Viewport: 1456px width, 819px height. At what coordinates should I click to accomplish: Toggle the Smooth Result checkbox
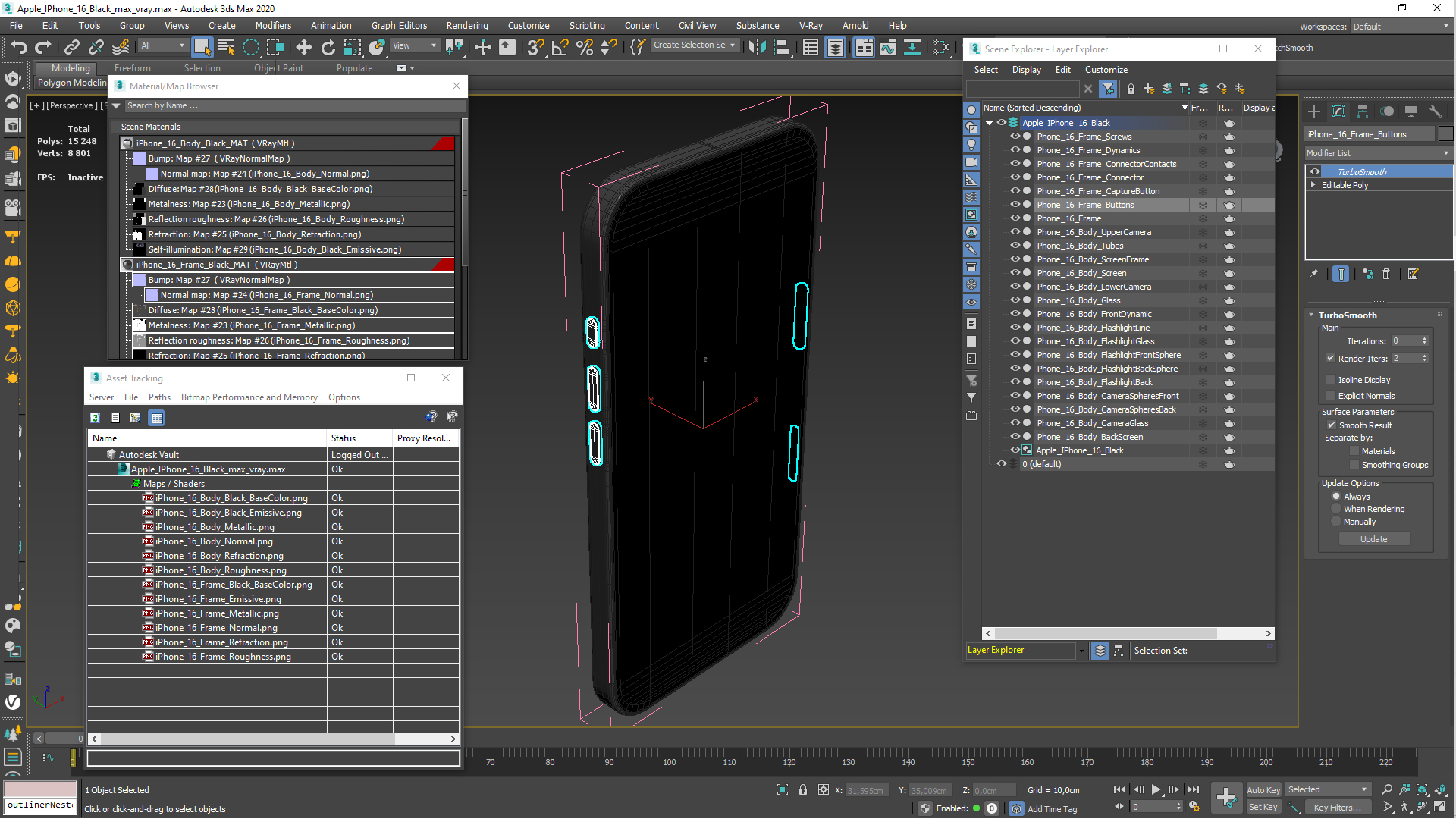pos(1332,425)
